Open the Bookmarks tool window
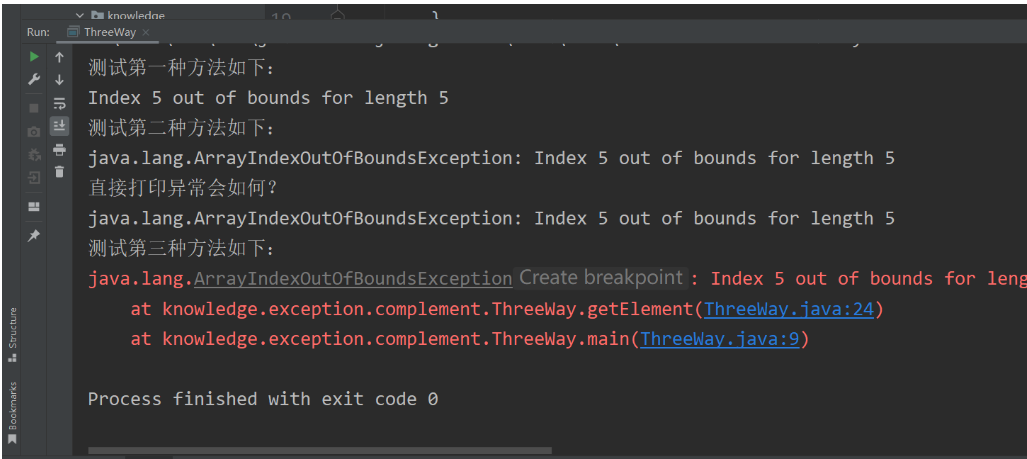This screenshot has width=1027, height=459. pos(12,413)
